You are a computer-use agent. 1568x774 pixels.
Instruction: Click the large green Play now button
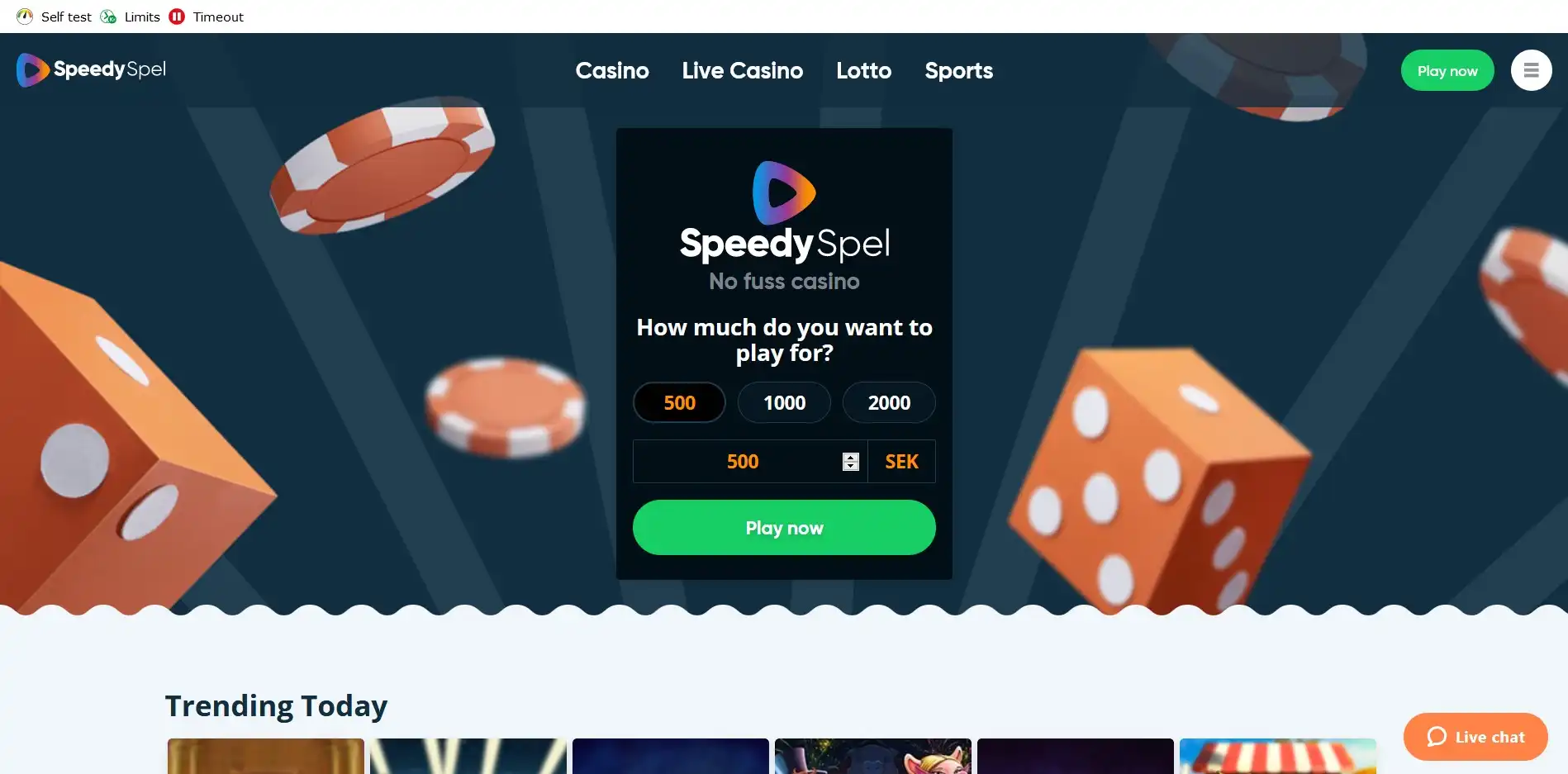pos(784,527)
